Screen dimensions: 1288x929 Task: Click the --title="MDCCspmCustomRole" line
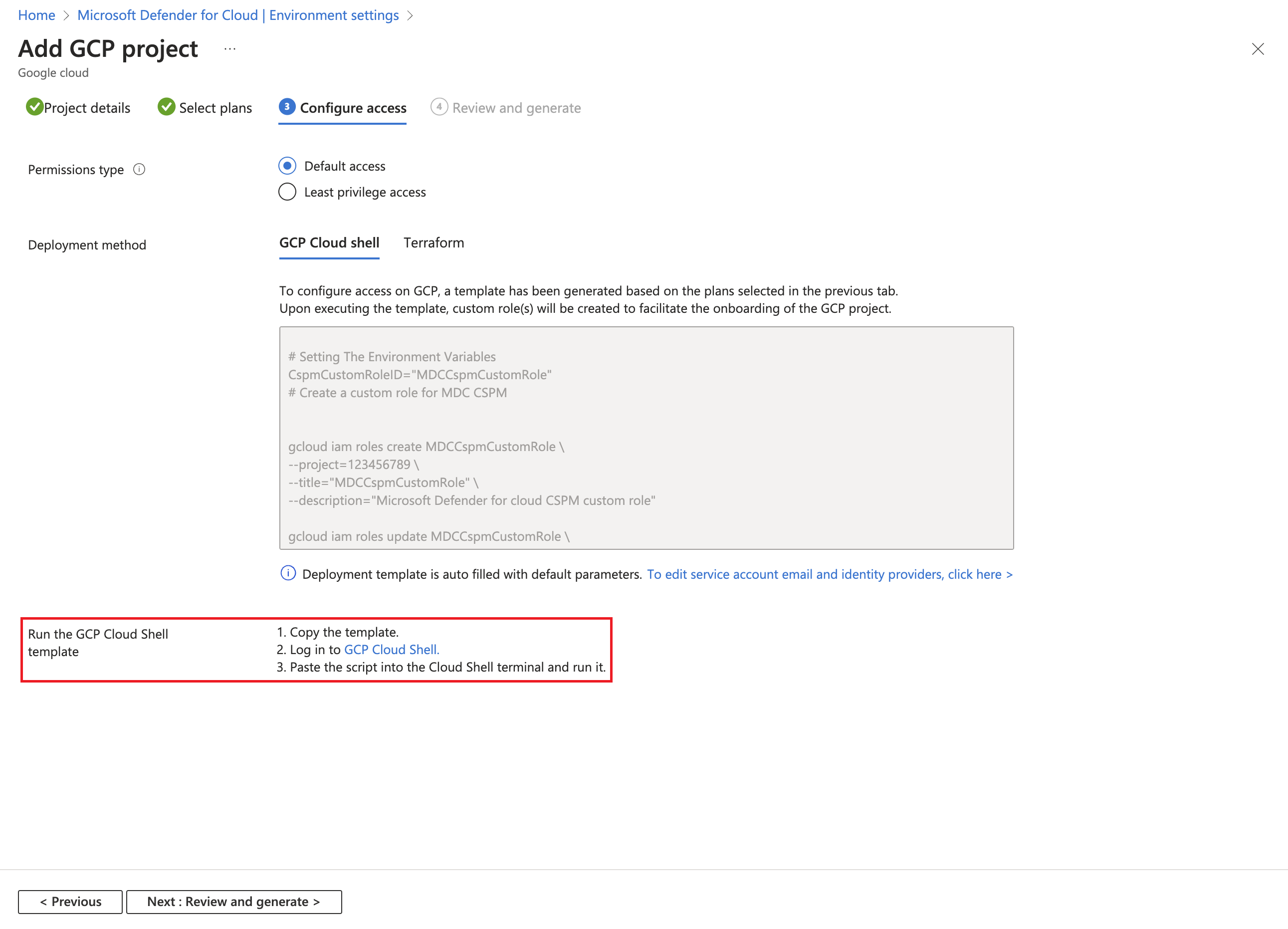click(383, 482)
